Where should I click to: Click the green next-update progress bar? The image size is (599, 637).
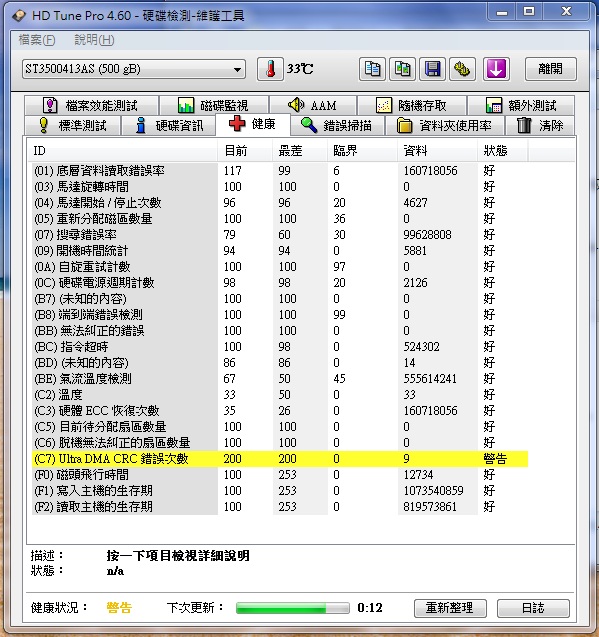[x=293, y=608]
